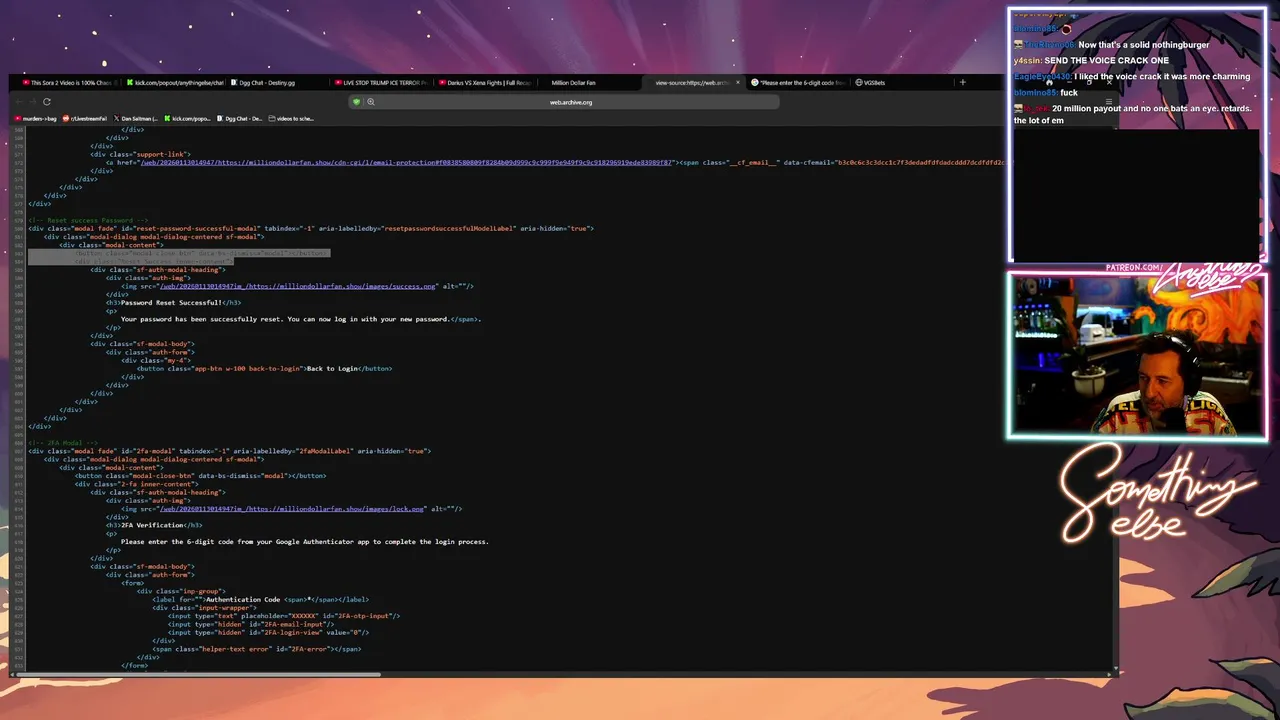
Task: Switch to 'Million Dollar Fan' tab
Action: point(575,83)
